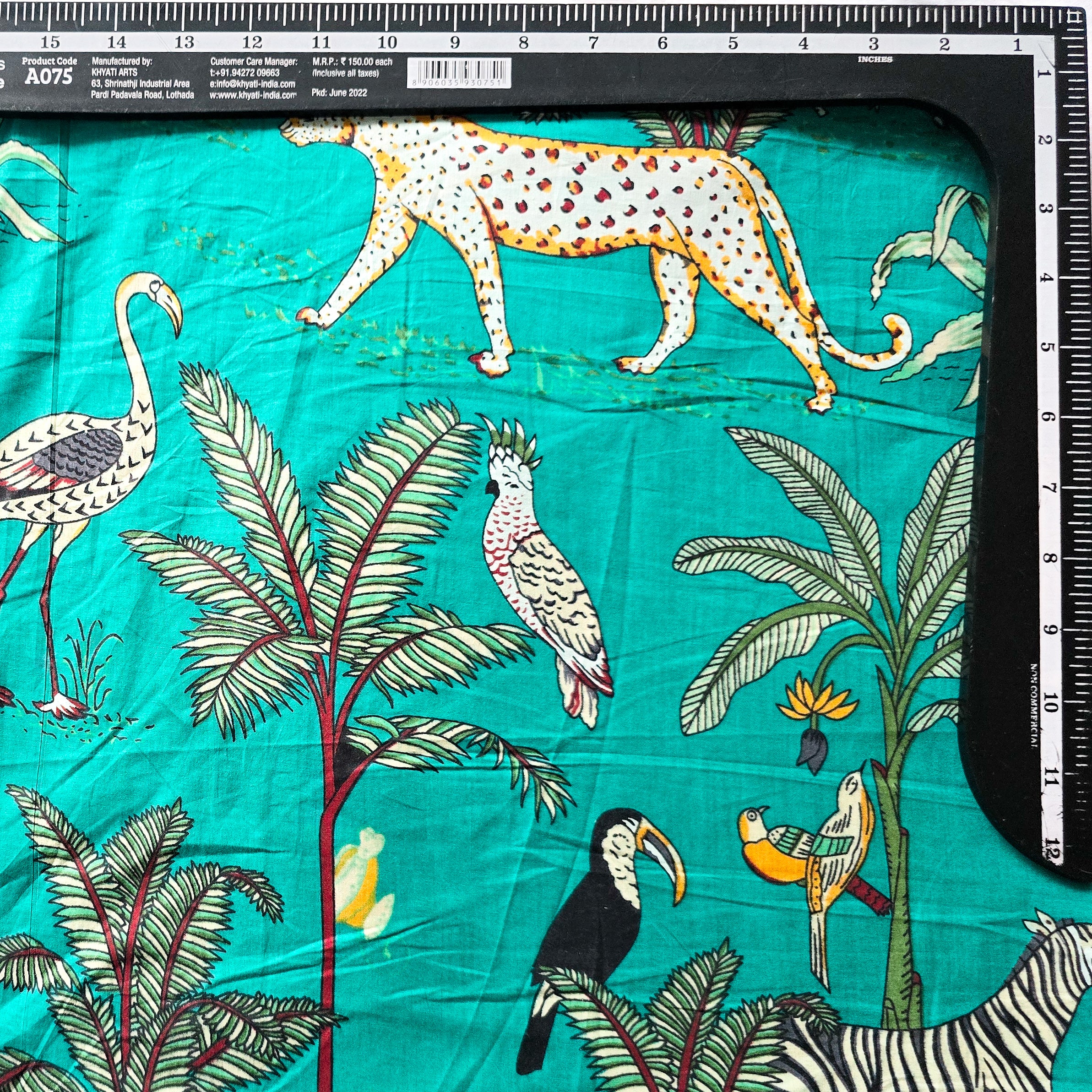Image resolution: width=1092 pixels, height=1092 pixels.
Task: Click the Pkd: June 2022 text
Action: pos(339,93)
